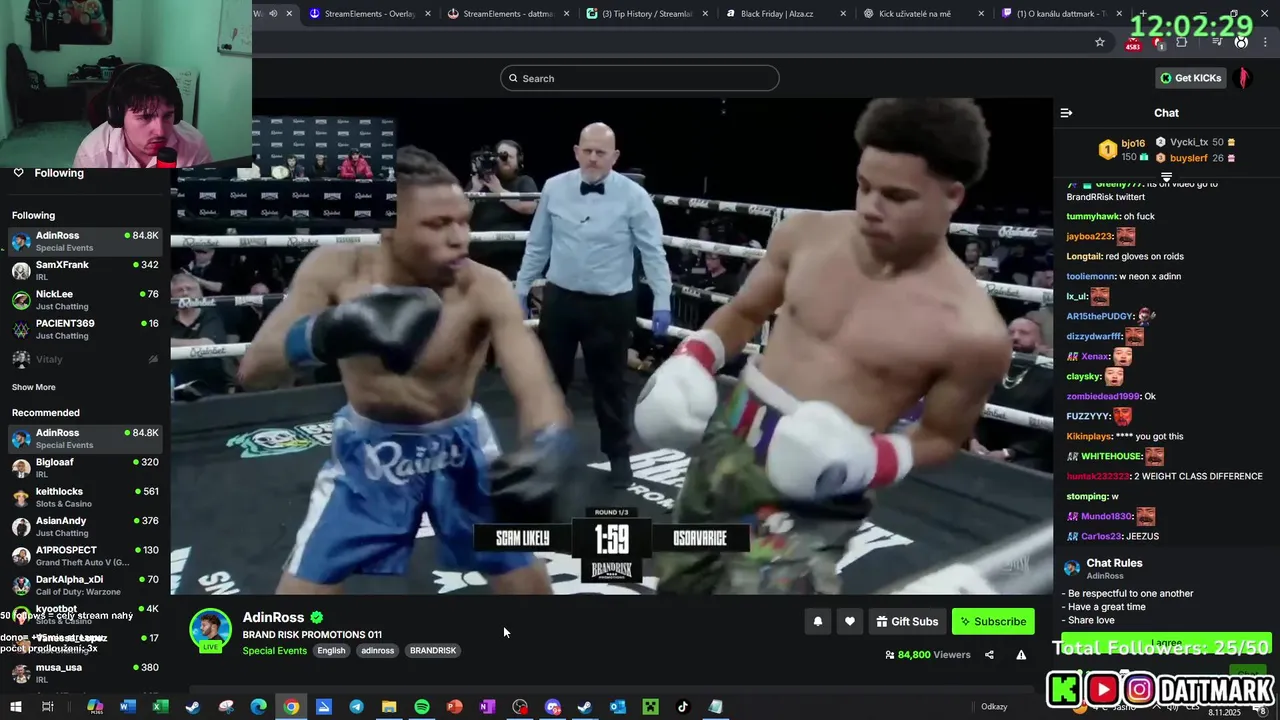Open keithlocks in Recommended list
The height and width of the screenshot is (720, 1280).
(85, 497)
